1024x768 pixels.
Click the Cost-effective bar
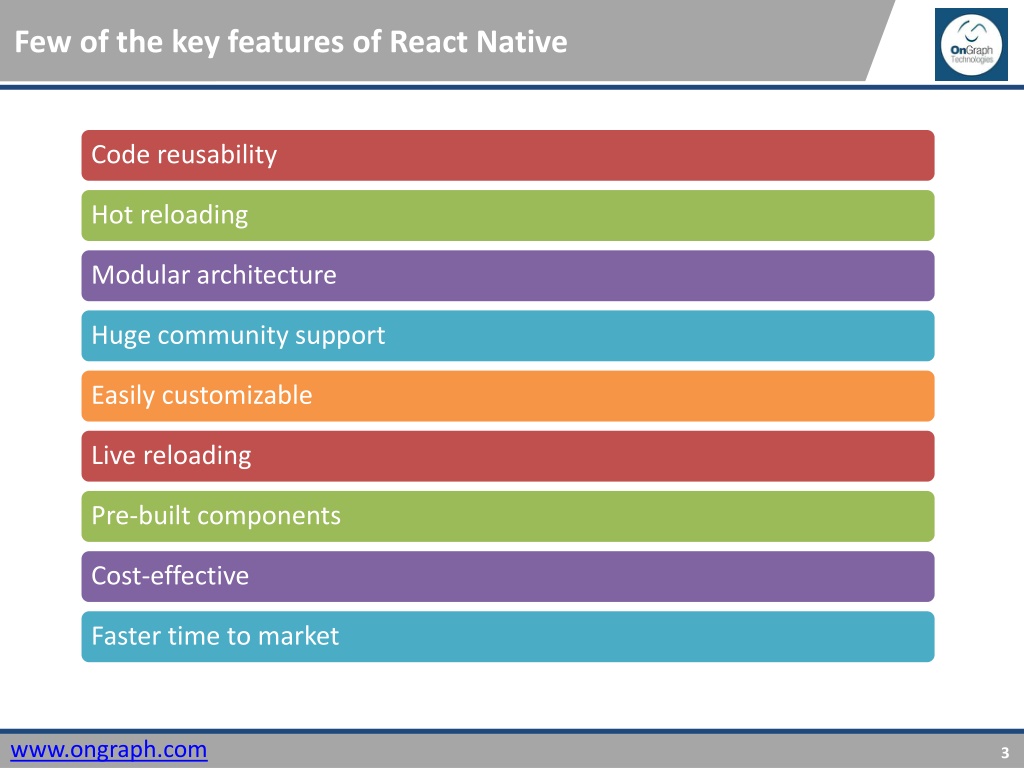click(508, 577)
